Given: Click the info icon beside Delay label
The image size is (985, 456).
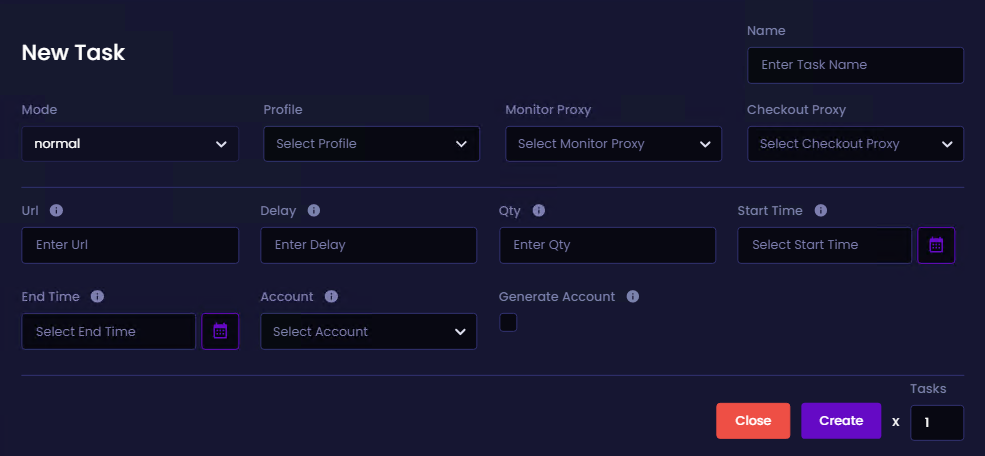Looking at the screenshot, I should tap(314, 210).
